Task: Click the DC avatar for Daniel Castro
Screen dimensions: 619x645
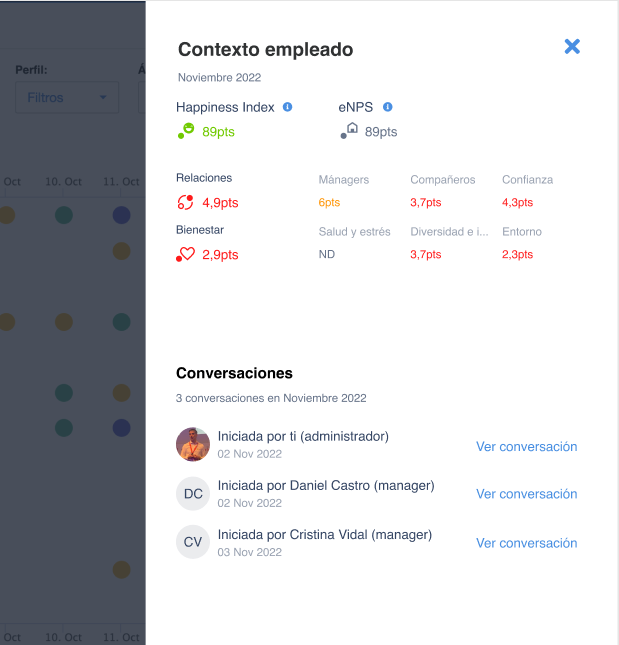Action: (x=193, y=494)
